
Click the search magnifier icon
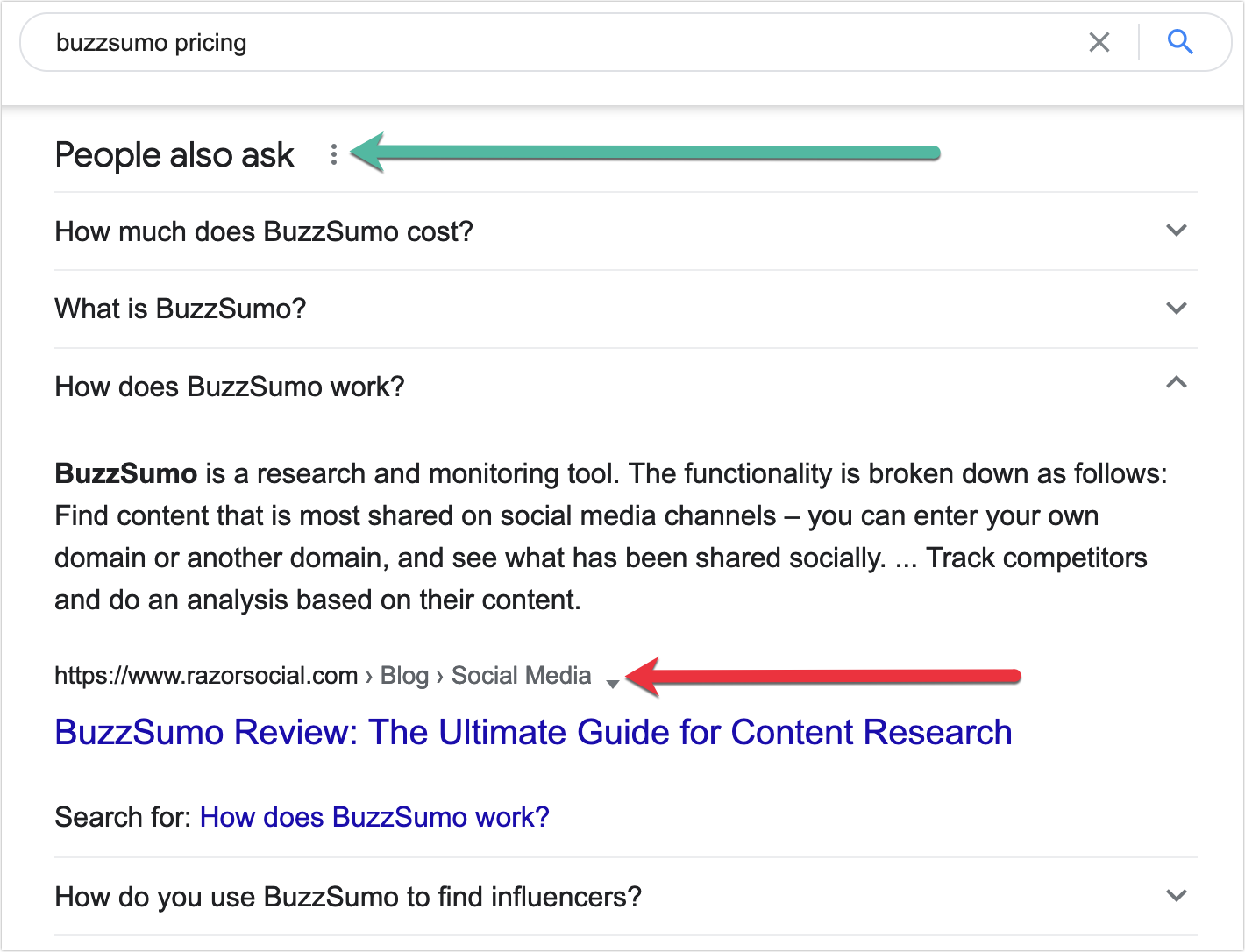tap(1180, 41)
